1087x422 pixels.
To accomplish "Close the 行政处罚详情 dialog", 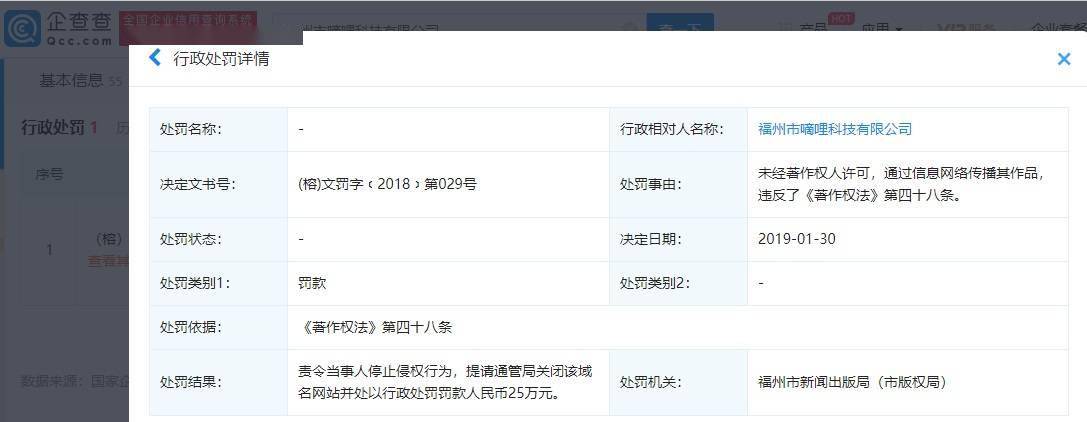I will click(x=1063, y=60).
